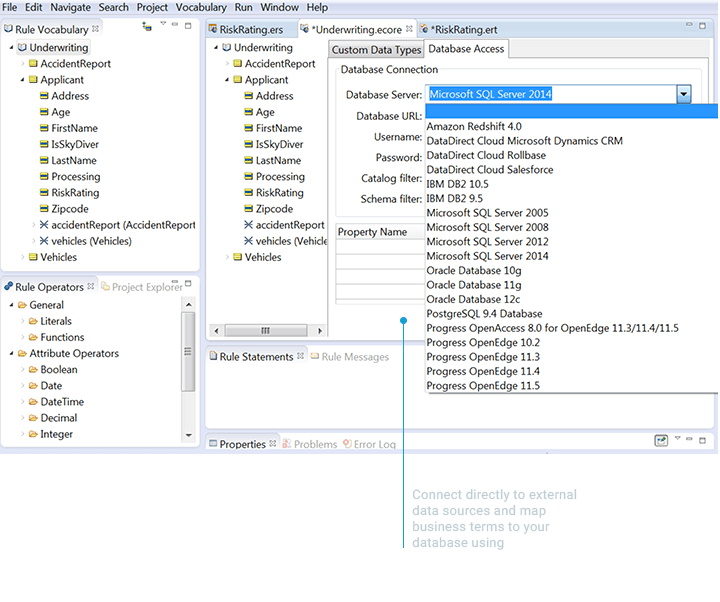This screenshot has height=602, width=720.
Task: Choose DataDirect Cloud Rollbase option
Action: tap(486, 155)
